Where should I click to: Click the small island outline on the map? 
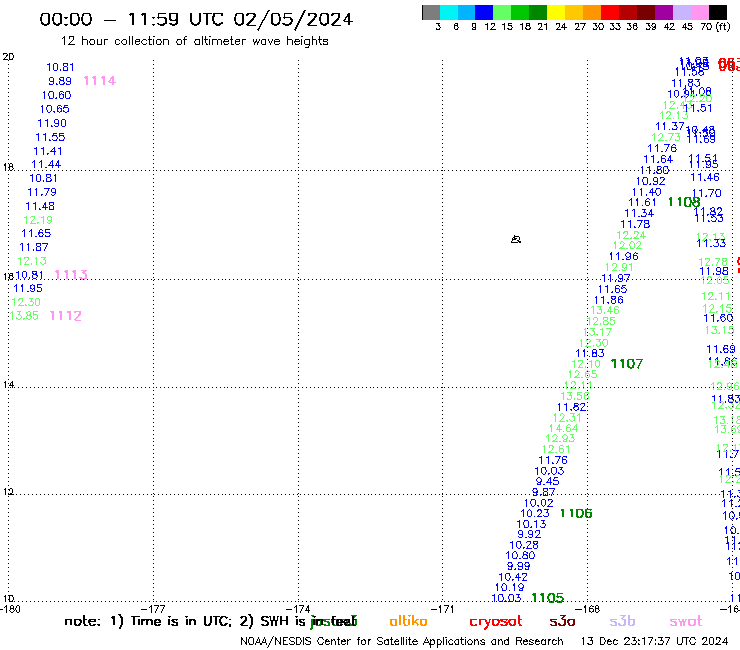pyautogui.click(x=516, y=239)
